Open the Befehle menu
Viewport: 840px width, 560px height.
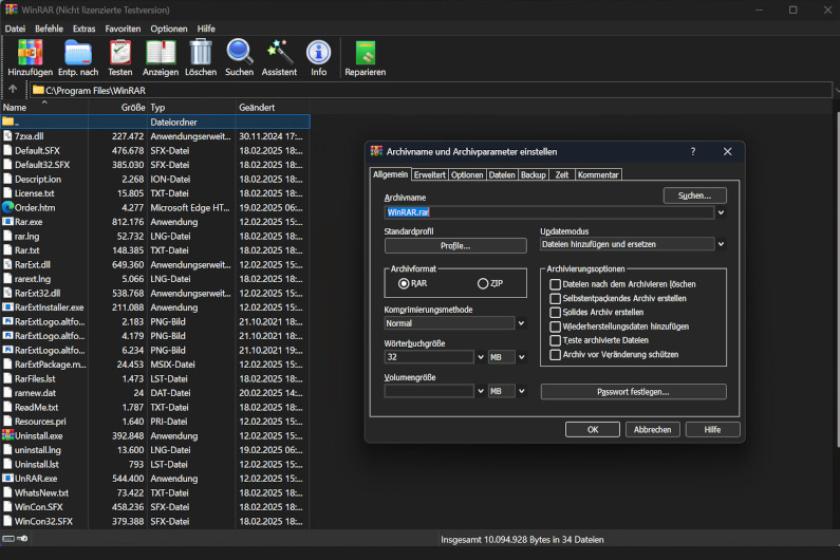[49, 28]
